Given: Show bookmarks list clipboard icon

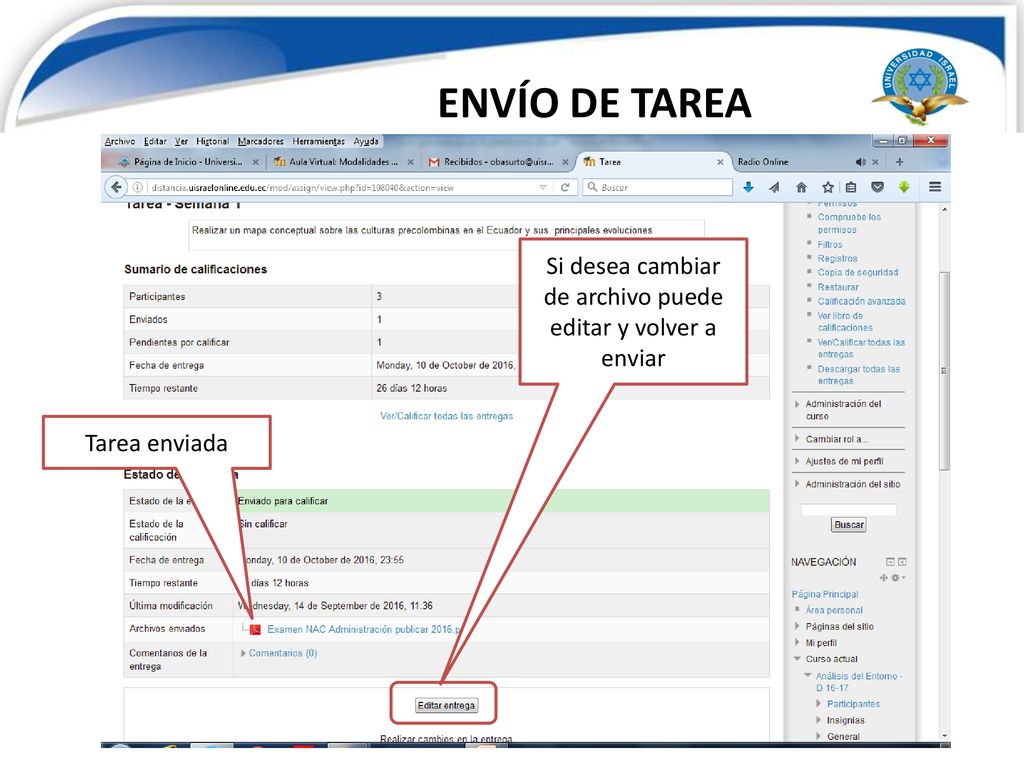Looking at the screenshot, I should [851, 187].
